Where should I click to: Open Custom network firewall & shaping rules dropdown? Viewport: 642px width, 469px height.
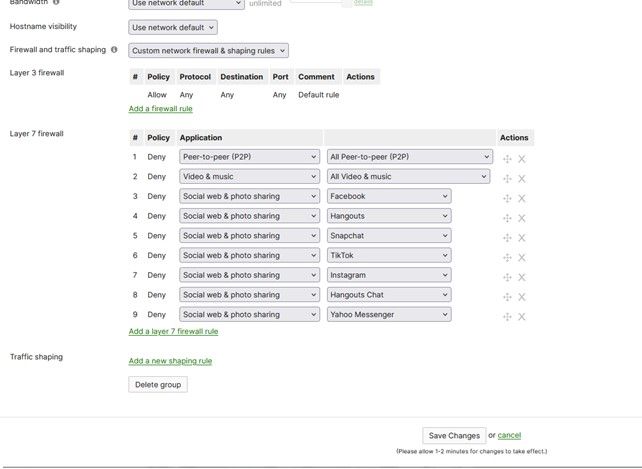coord(208,51)
